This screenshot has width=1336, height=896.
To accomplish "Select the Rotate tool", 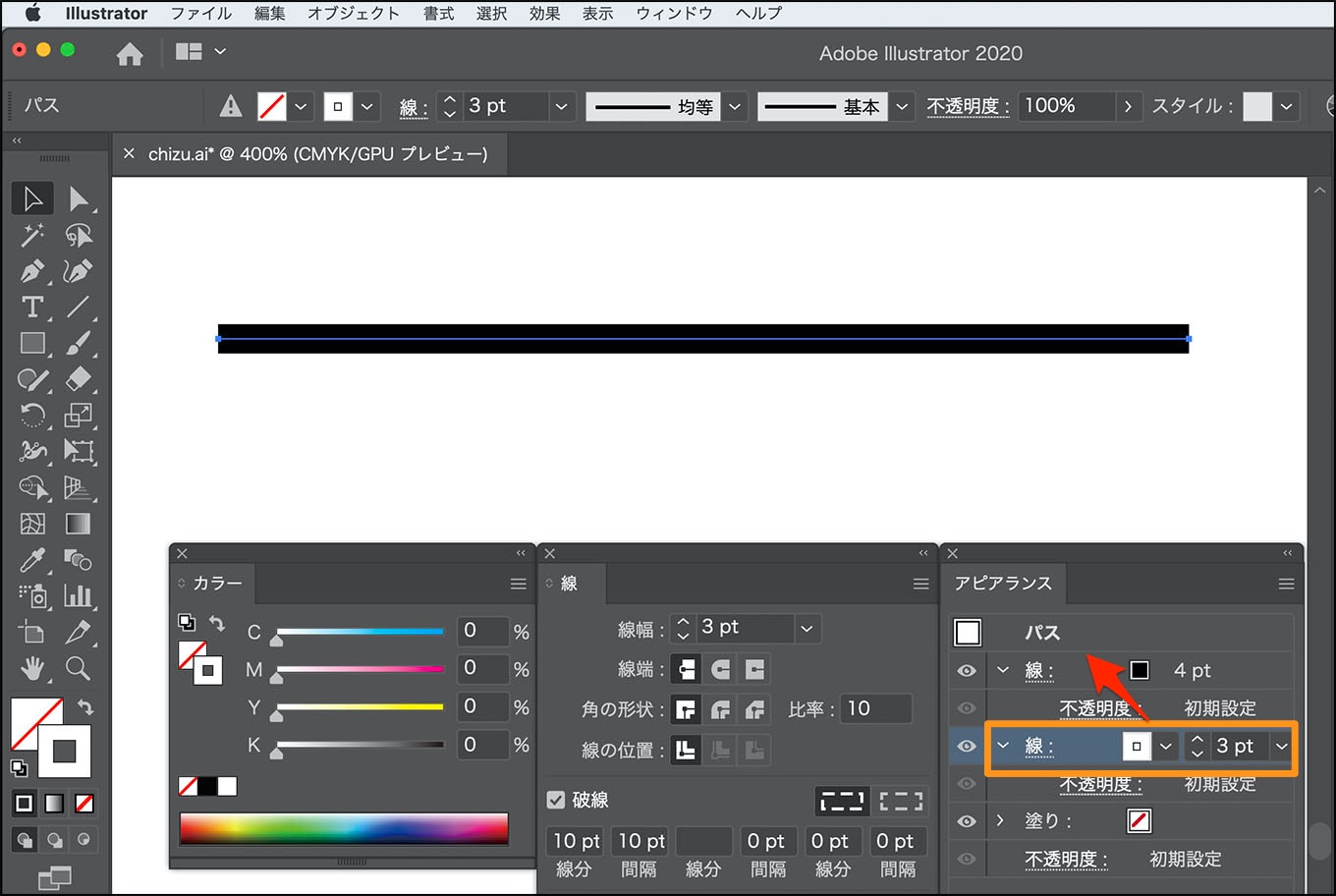I will click(32, 415).
